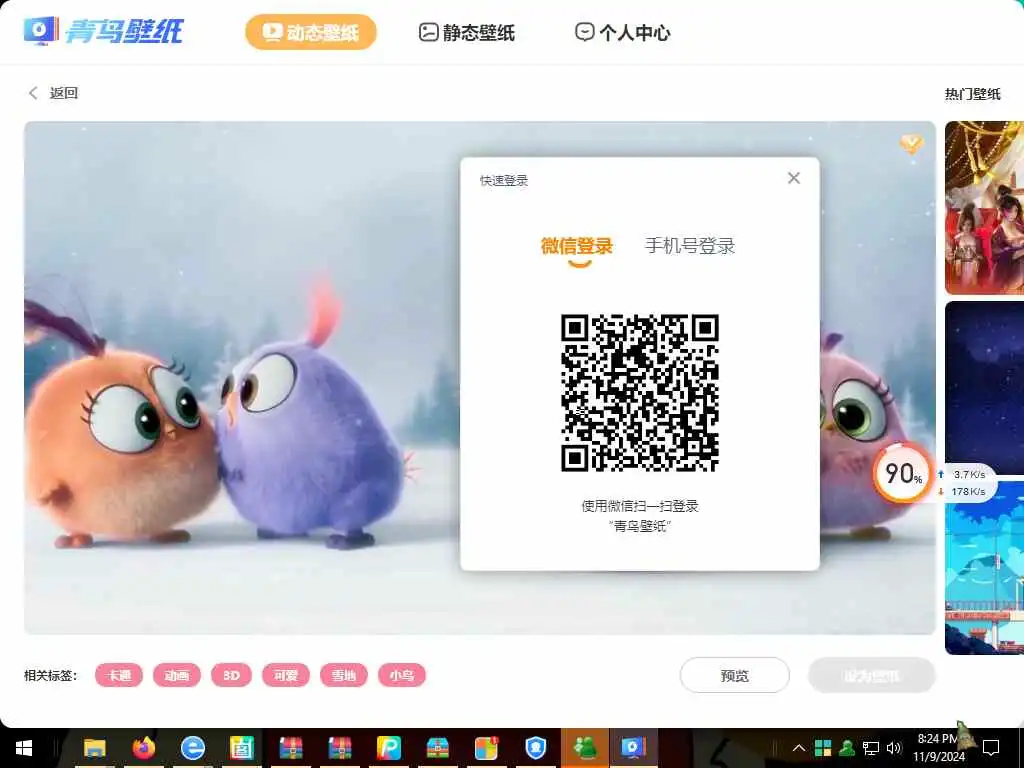Select the 动画 tag
1024x768 pixels.
pyautogui.click(x=177, y=675)
